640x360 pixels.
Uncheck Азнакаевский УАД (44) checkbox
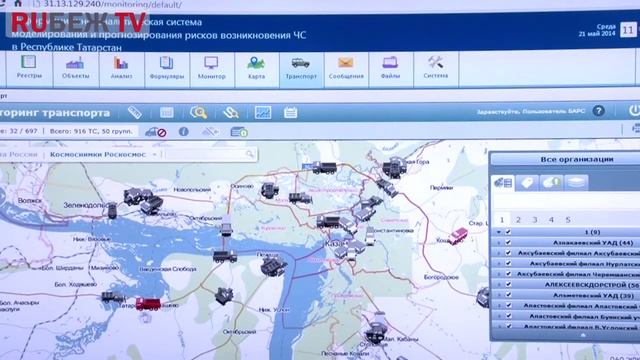[508, 242]
